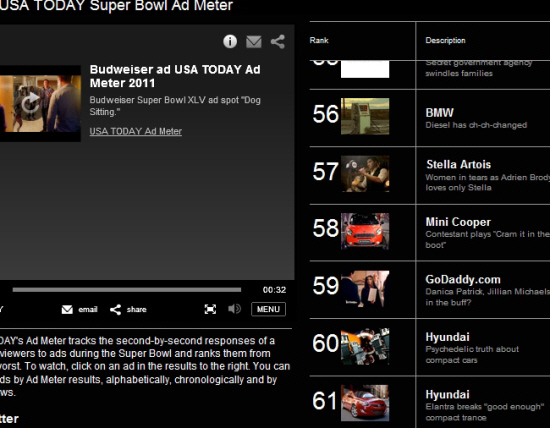550x428 pixels.
Task: Toggle fullscreen video mode
Action: coord(210,309)
